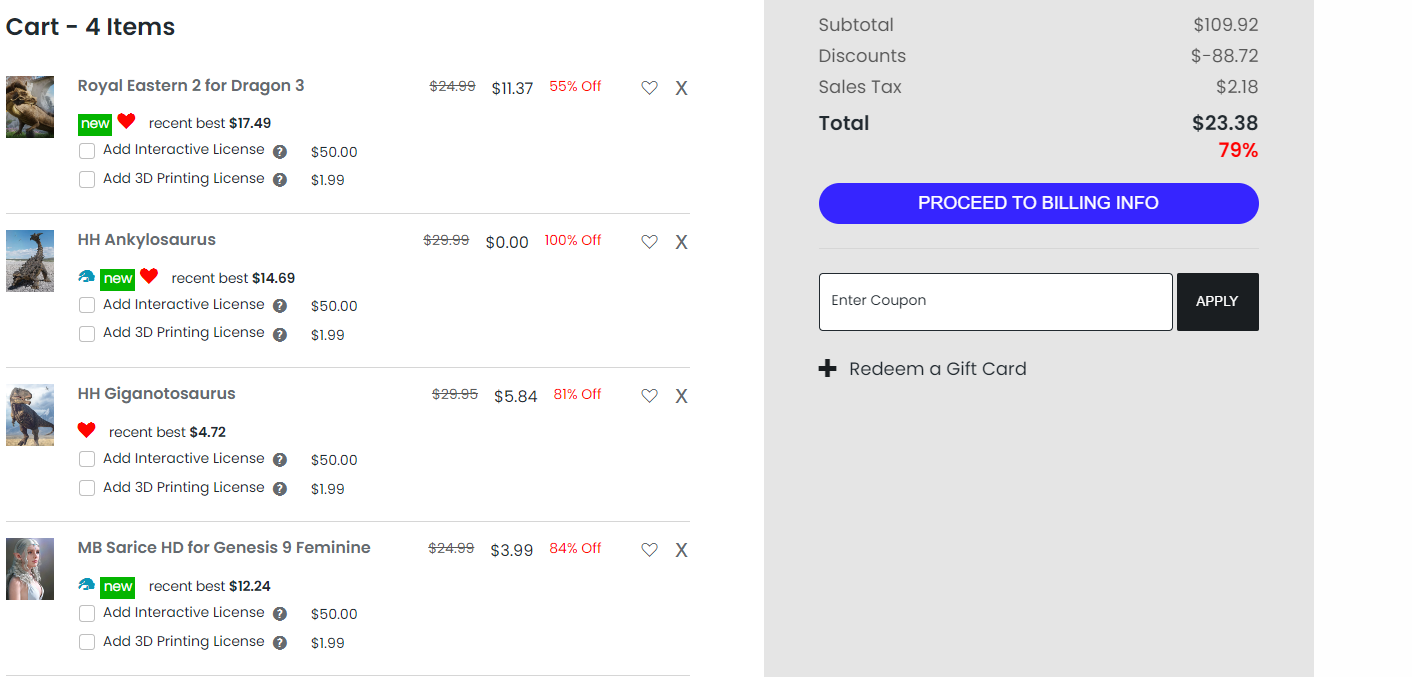Check 3D Printing License for HH Giganotosaurus
Screen dimensions: 1412x677
(87, 488)
